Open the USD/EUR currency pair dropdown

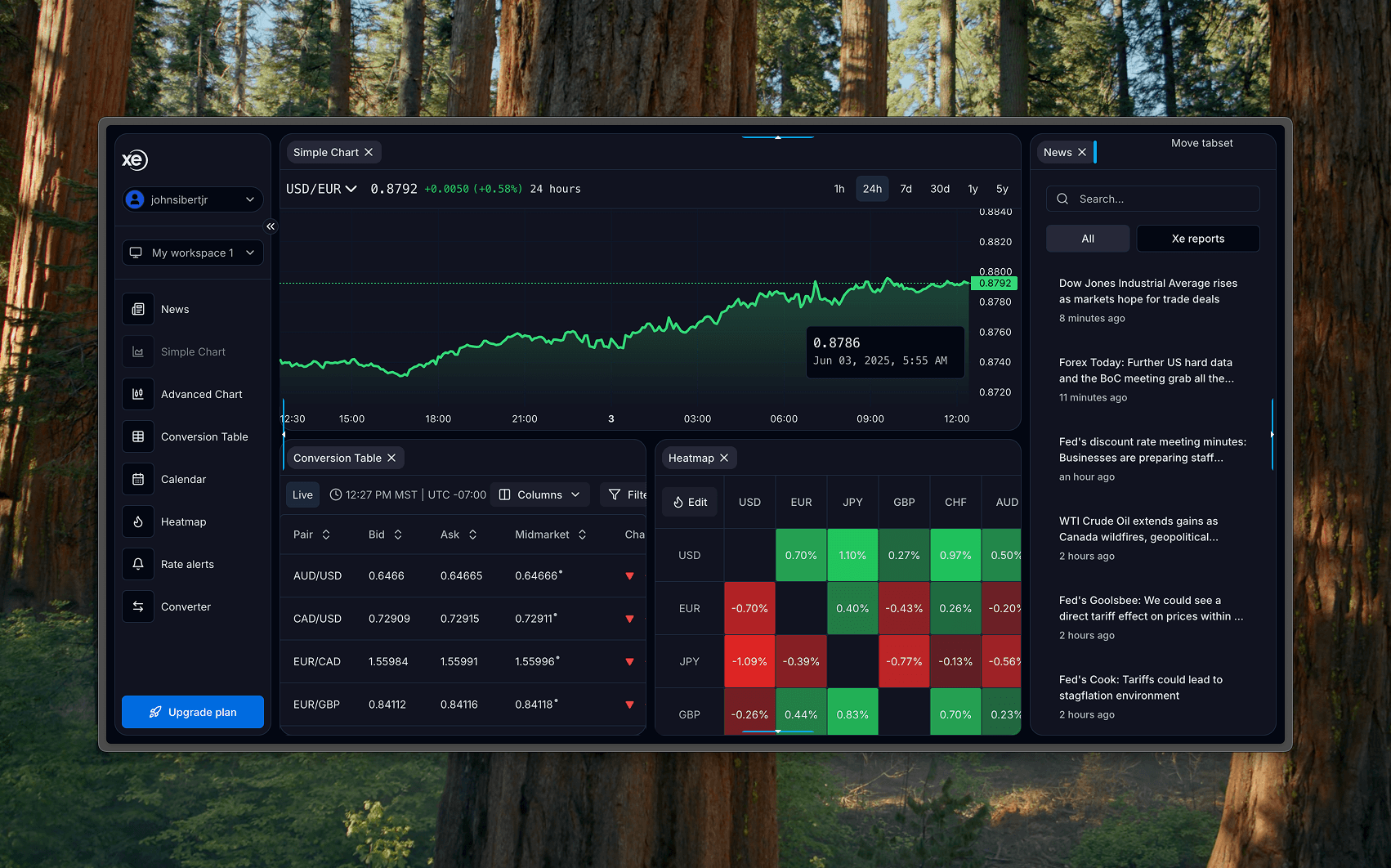point(320,188)
